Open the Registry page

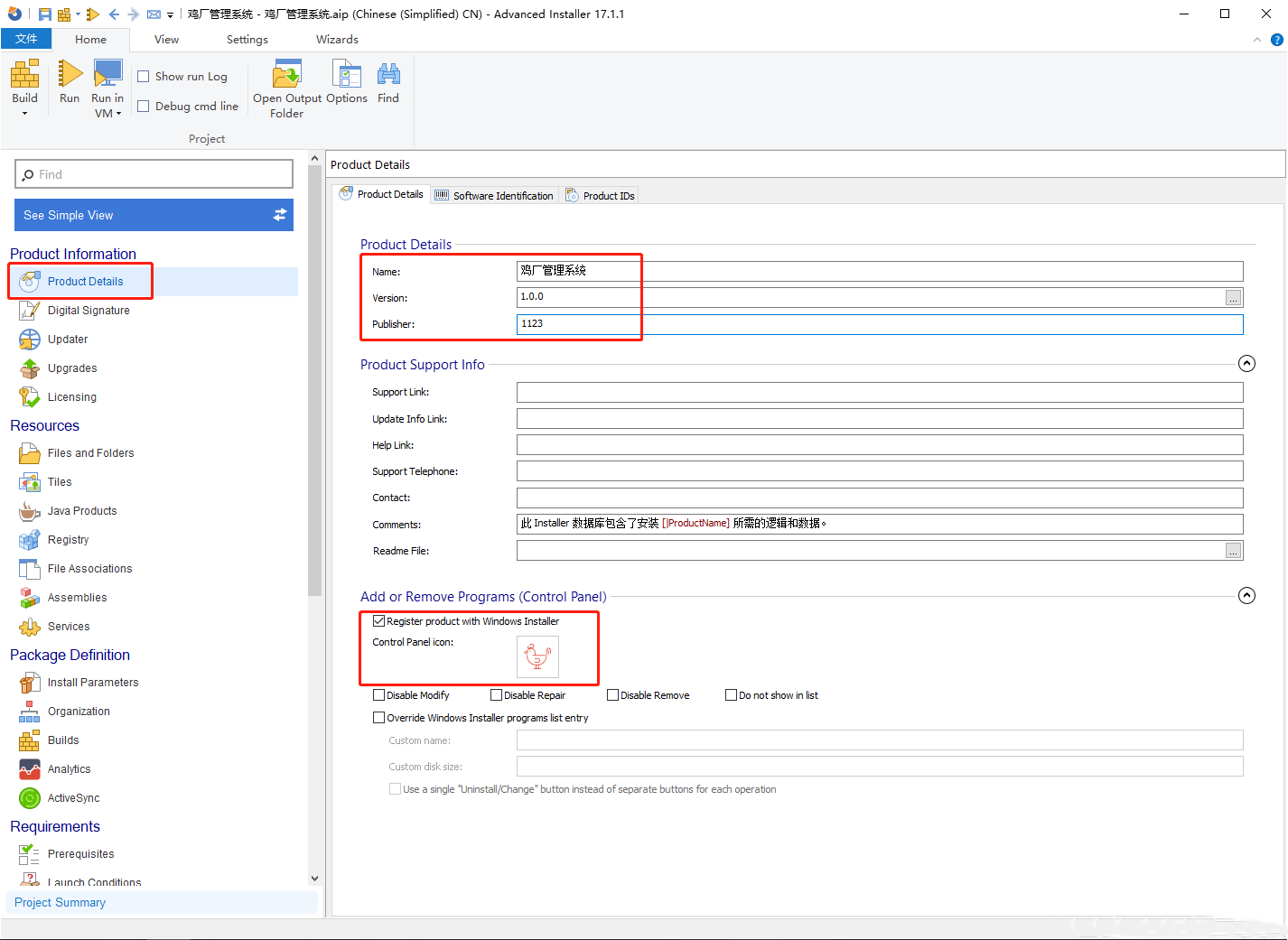[x=68, y=540]
